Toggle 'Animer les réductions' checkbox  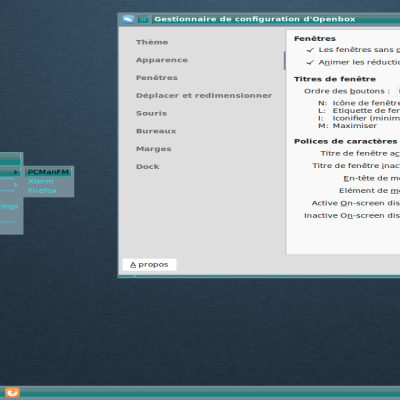coord(310,62)
